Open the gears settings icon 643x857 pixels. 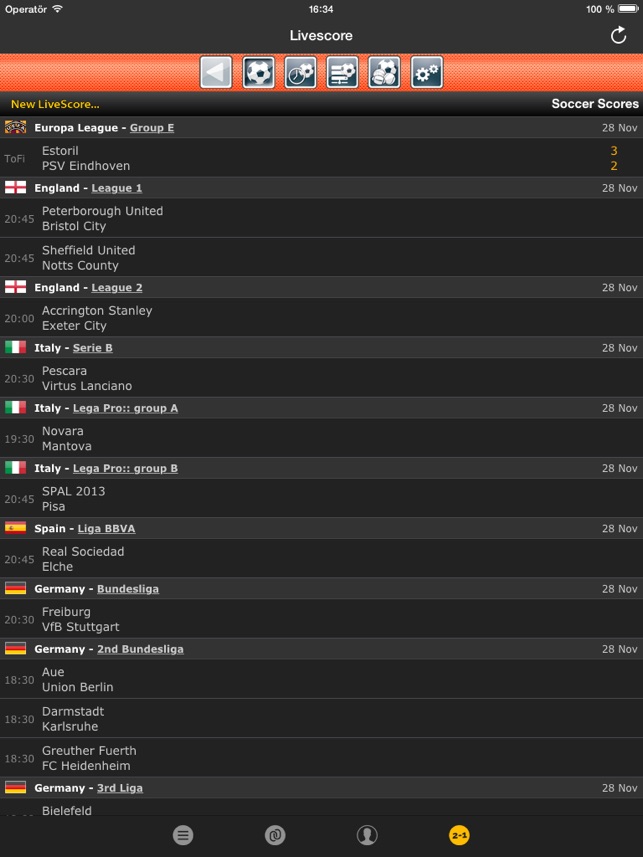pos(427,72)
